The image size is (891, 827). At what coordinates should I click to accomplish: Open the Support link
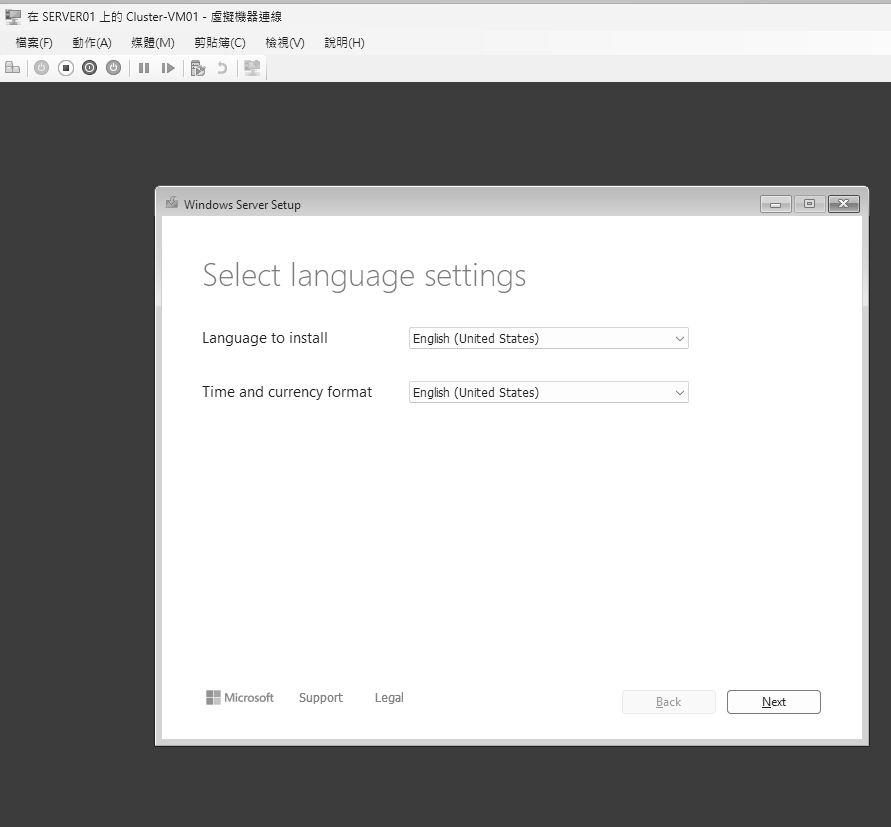(x=320, y=697)
